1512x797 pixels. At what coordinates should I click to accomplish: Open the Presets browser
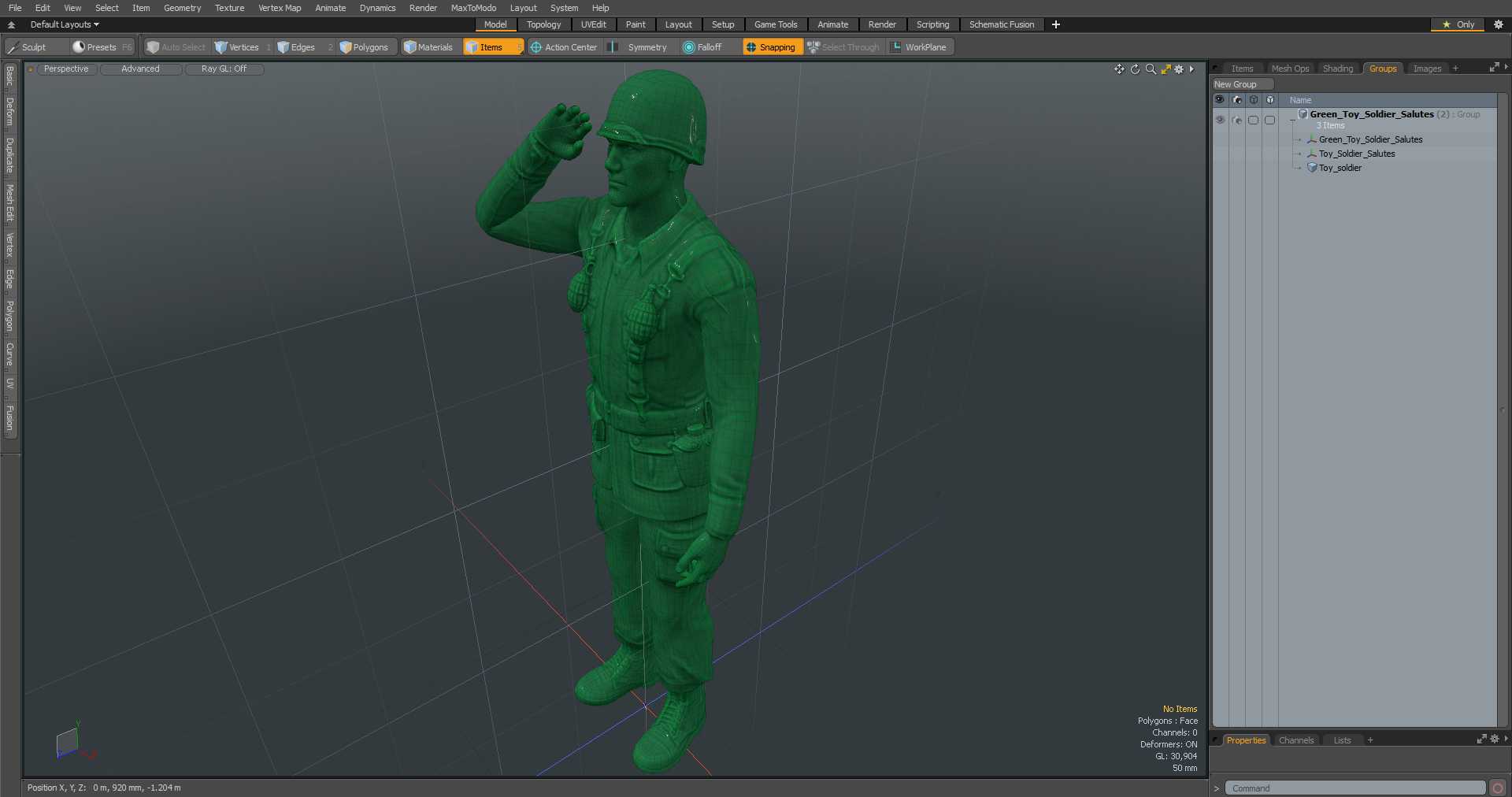click(102, 47)
